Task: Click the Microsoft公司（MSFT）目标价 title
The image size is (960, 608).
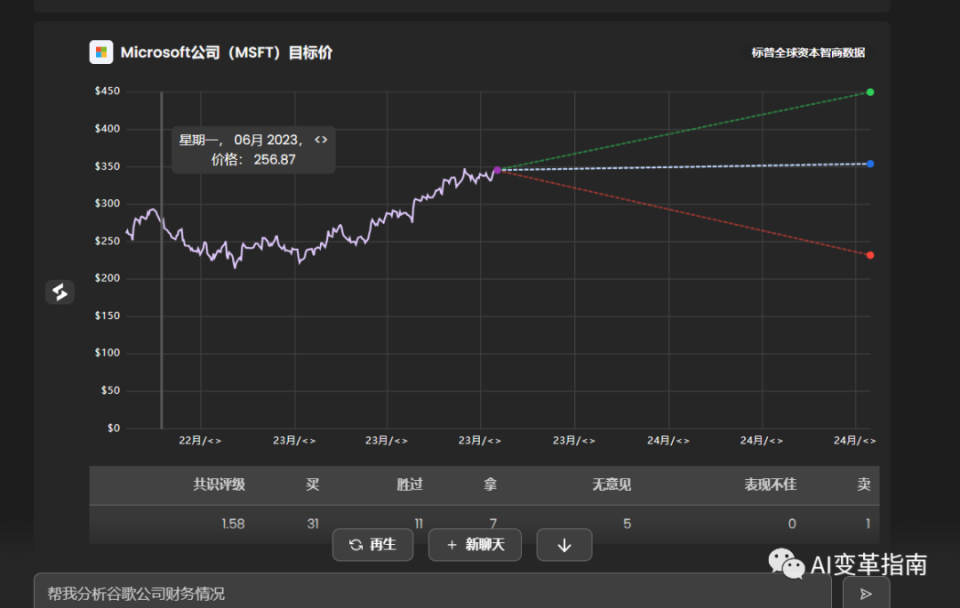Action: (227, 53)
